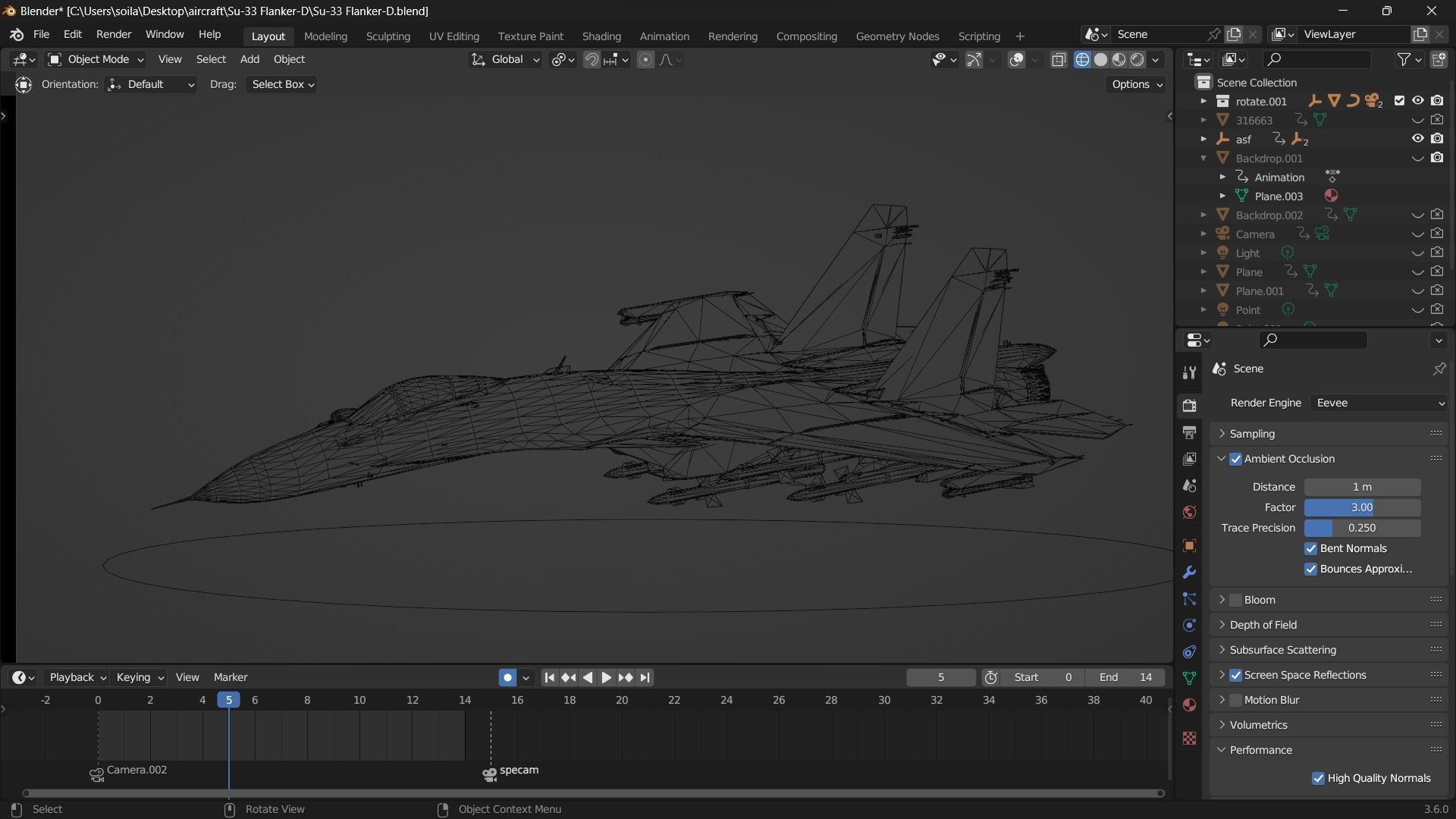Open the Scene properties tab icon
Viewport: 1456px width, 819px height.
[1189, 485]
